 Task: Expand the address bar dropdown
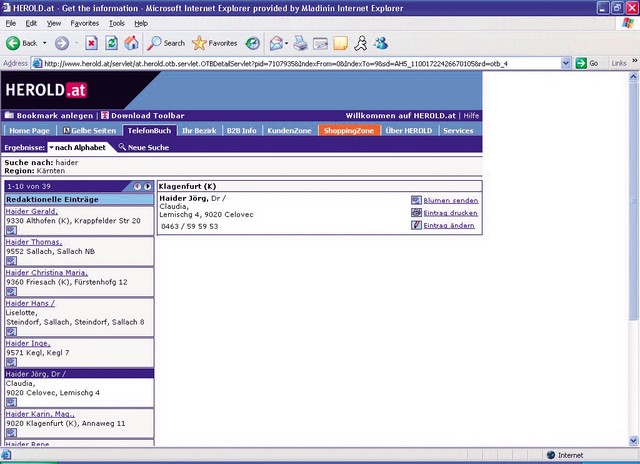click(565, 63)
